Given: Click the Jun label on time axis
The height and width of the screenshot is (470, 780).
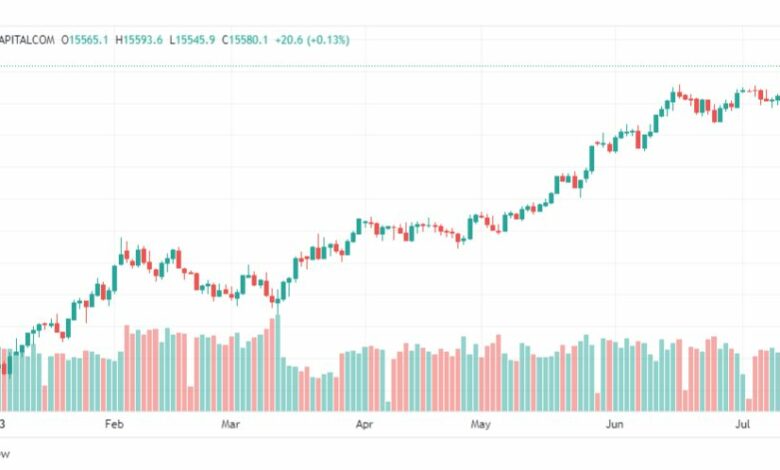Looking at the screenshot, I should pos(614,424).
